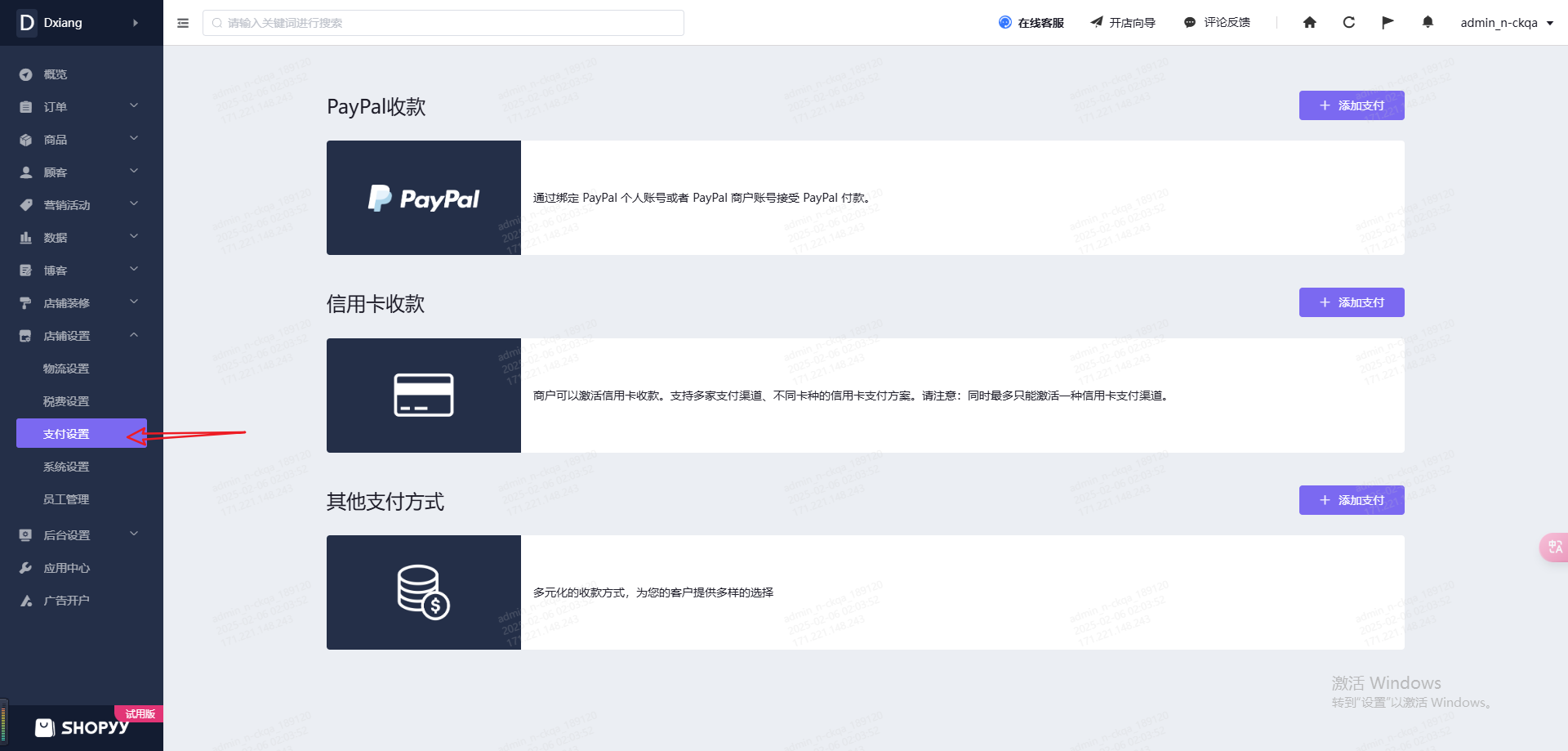Add payment under PayPal收款 section
1568x751 pixels.
[1352, 105]
